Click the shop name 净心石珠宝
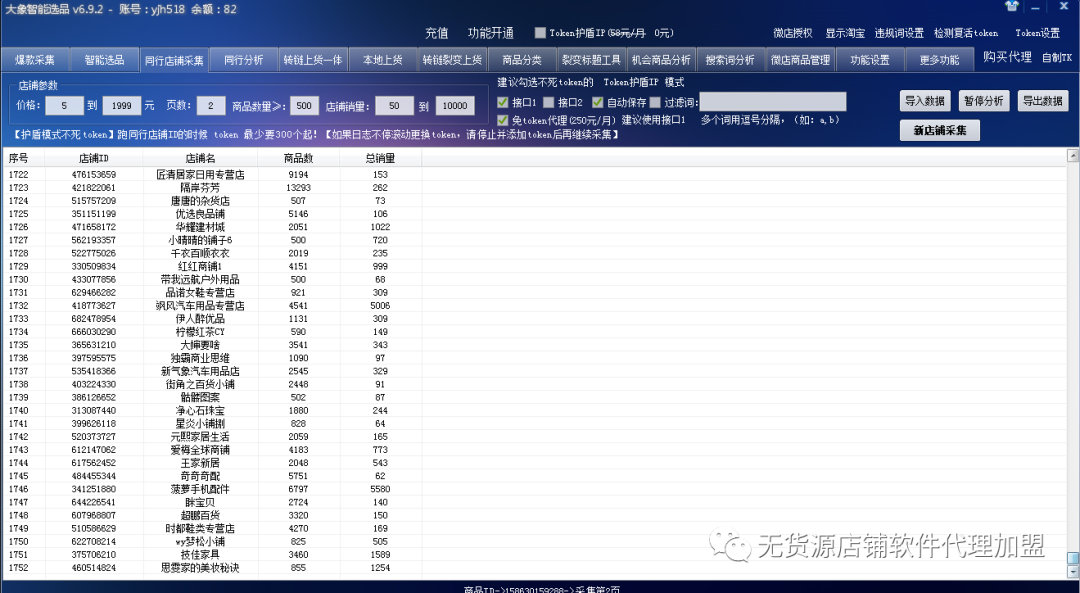 200,410
